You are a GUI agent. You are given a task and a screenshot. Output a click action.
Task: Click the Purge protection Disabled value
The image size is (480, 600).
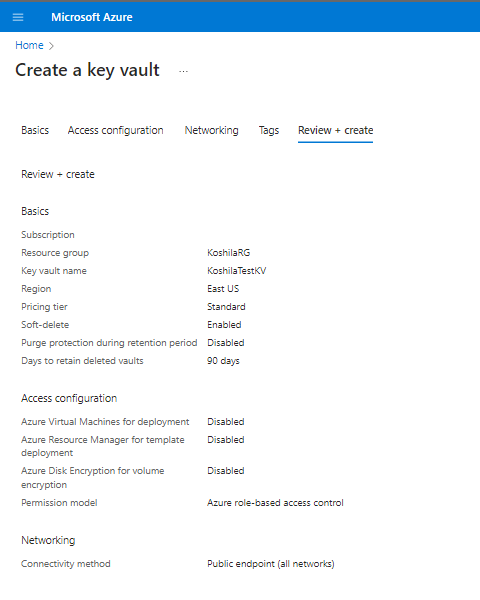point(226,343)
